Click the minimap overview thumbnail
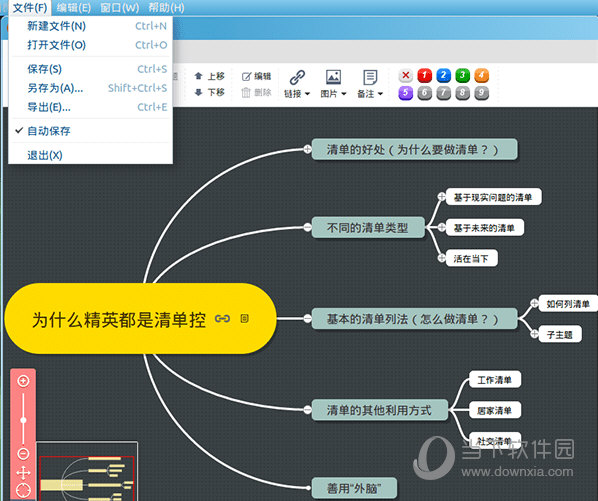This screenshot has height=501, width=598. (87, 472)
